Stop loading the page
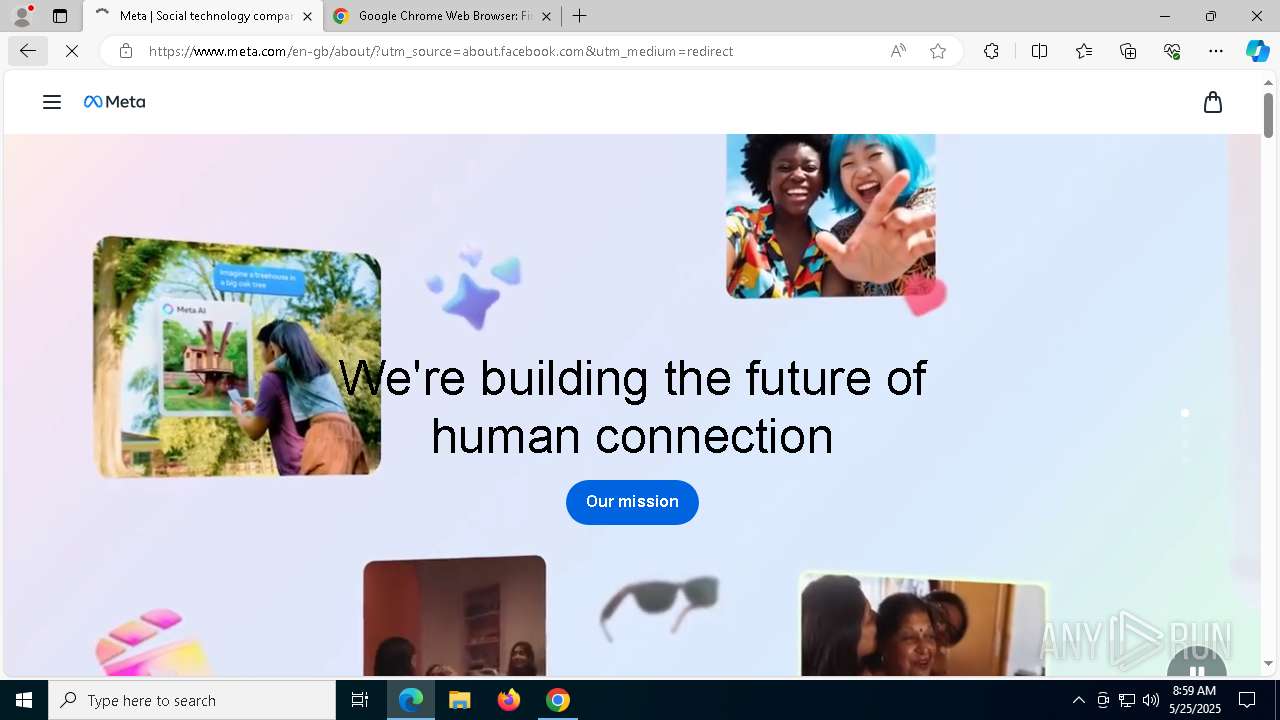Viewport: 1280px width, 720px height. pyautogui.click(x=72, y=51)
